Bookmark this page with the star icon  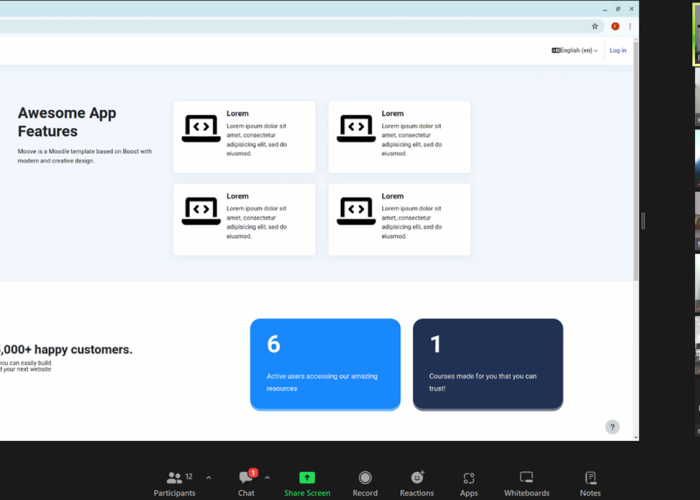pos(595,26)
